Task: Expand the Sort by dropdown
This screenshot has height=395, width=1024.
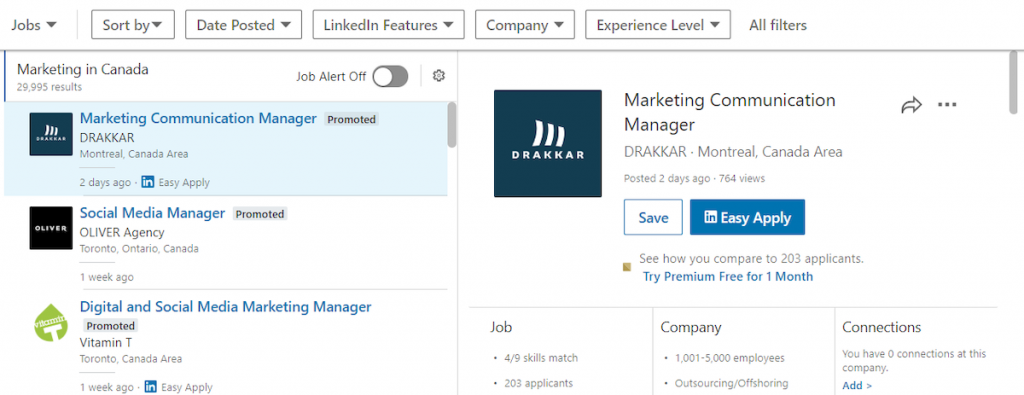Action: coord(133,25)
